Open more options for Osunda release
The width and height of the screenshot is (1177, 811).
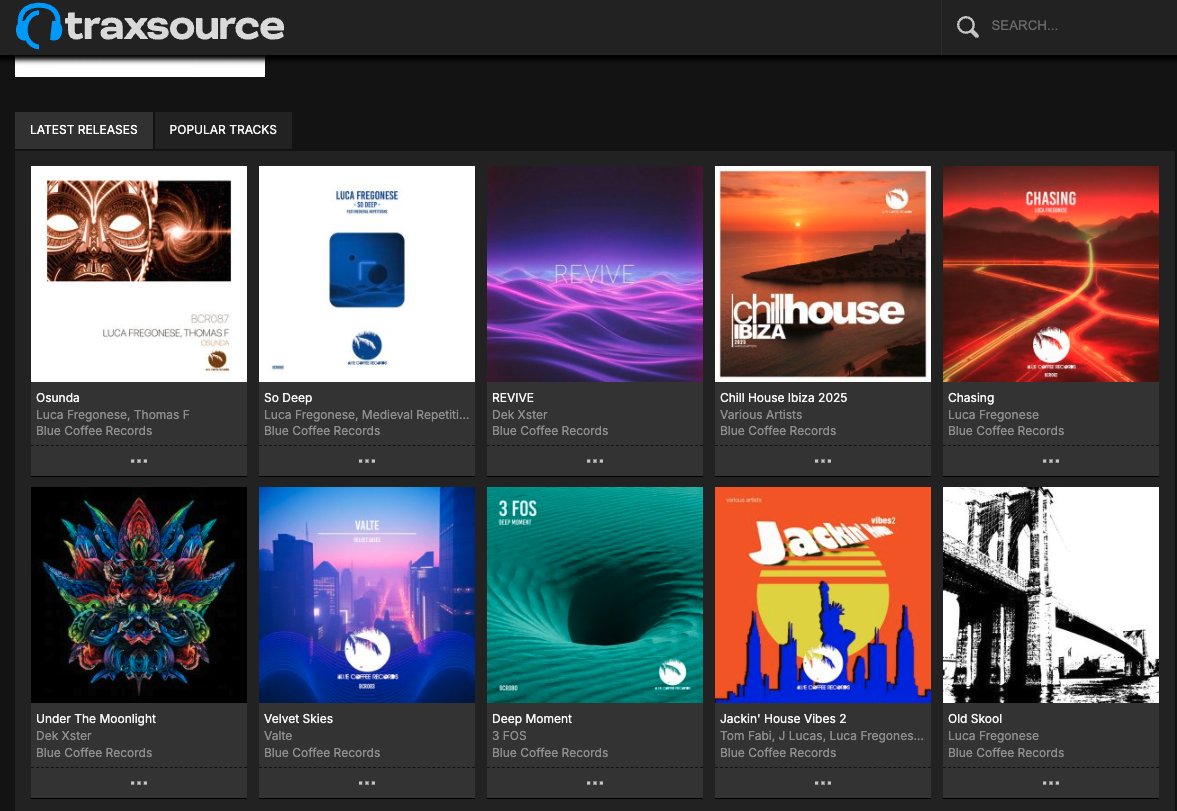tap(139, 461)
